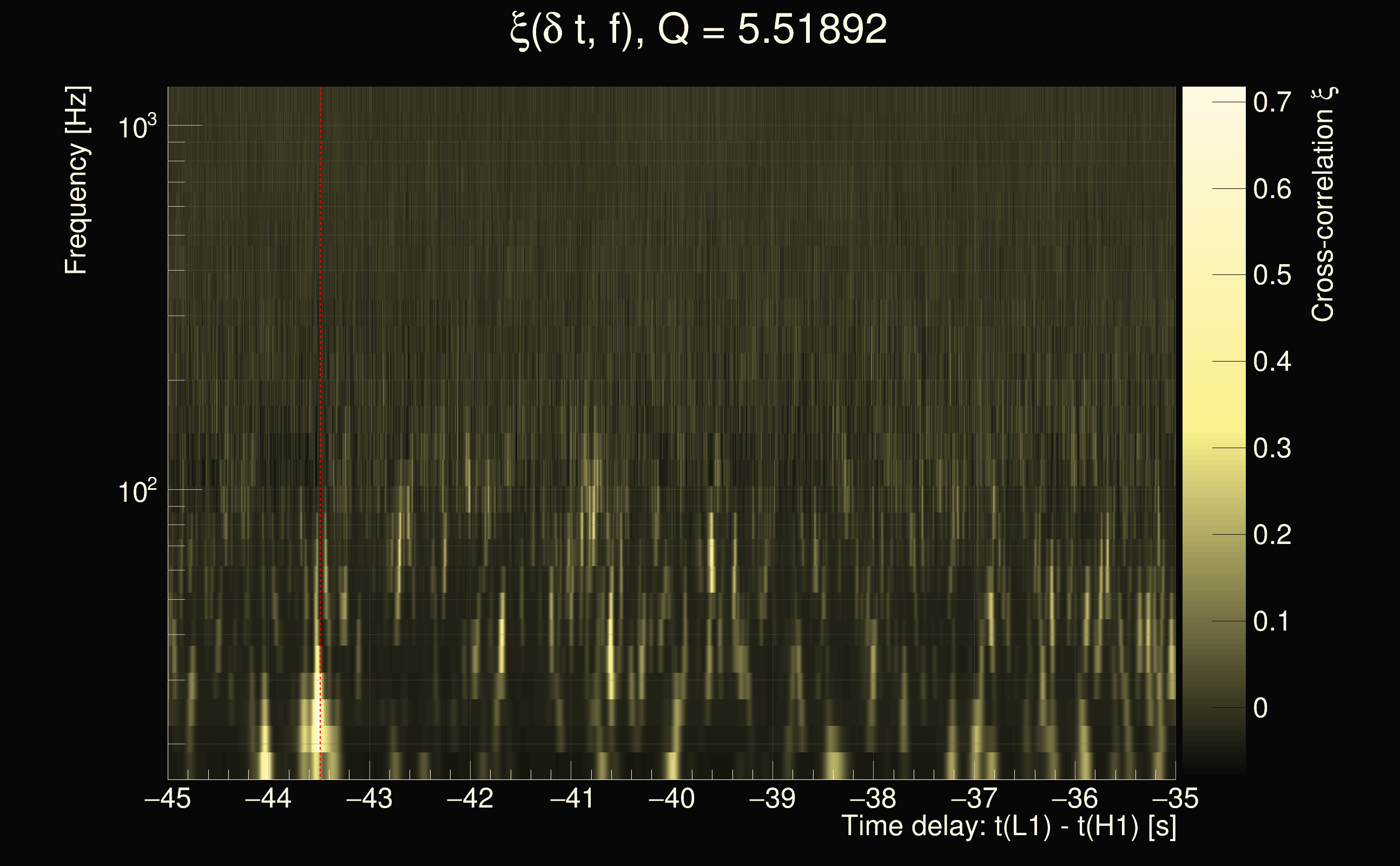This screenshot has height=866, width=1400.
Task: Click the bright streak near -40.6 seconds
Action: click(x=611, y=659)
